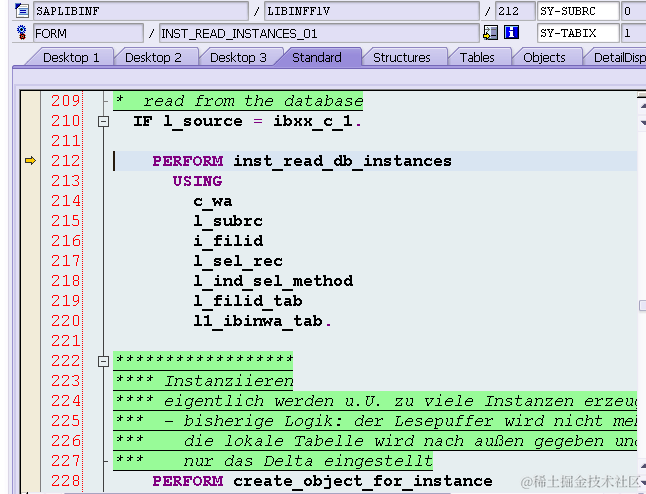Click the l_source variable in line 210
The image size is (646, 494).
click(x=203, y=121)
